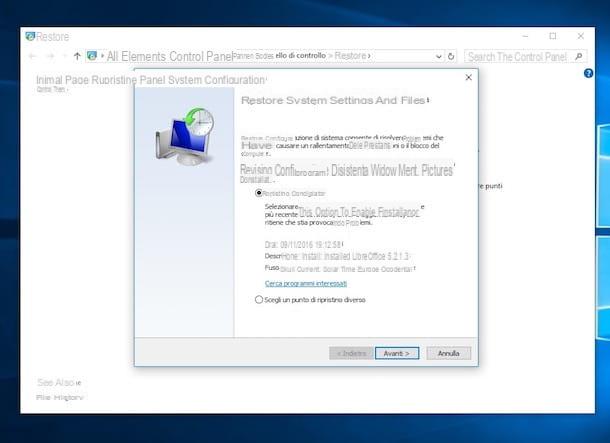This screenshot has height=443, width=610.
Task: Open All Elements Control Panel breadcrumb
Action: tap(169, 56)
